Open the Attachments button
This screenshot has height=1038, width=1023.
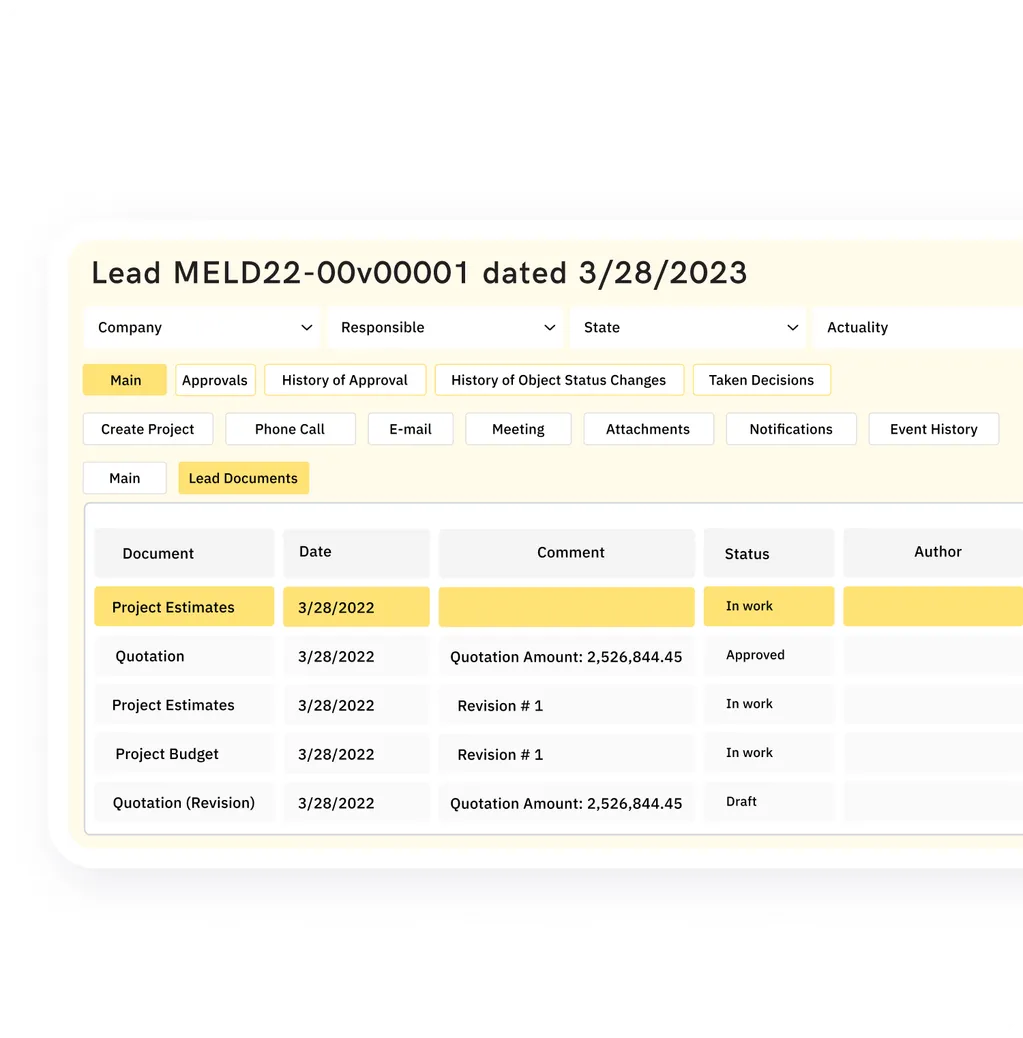point(648,429)
